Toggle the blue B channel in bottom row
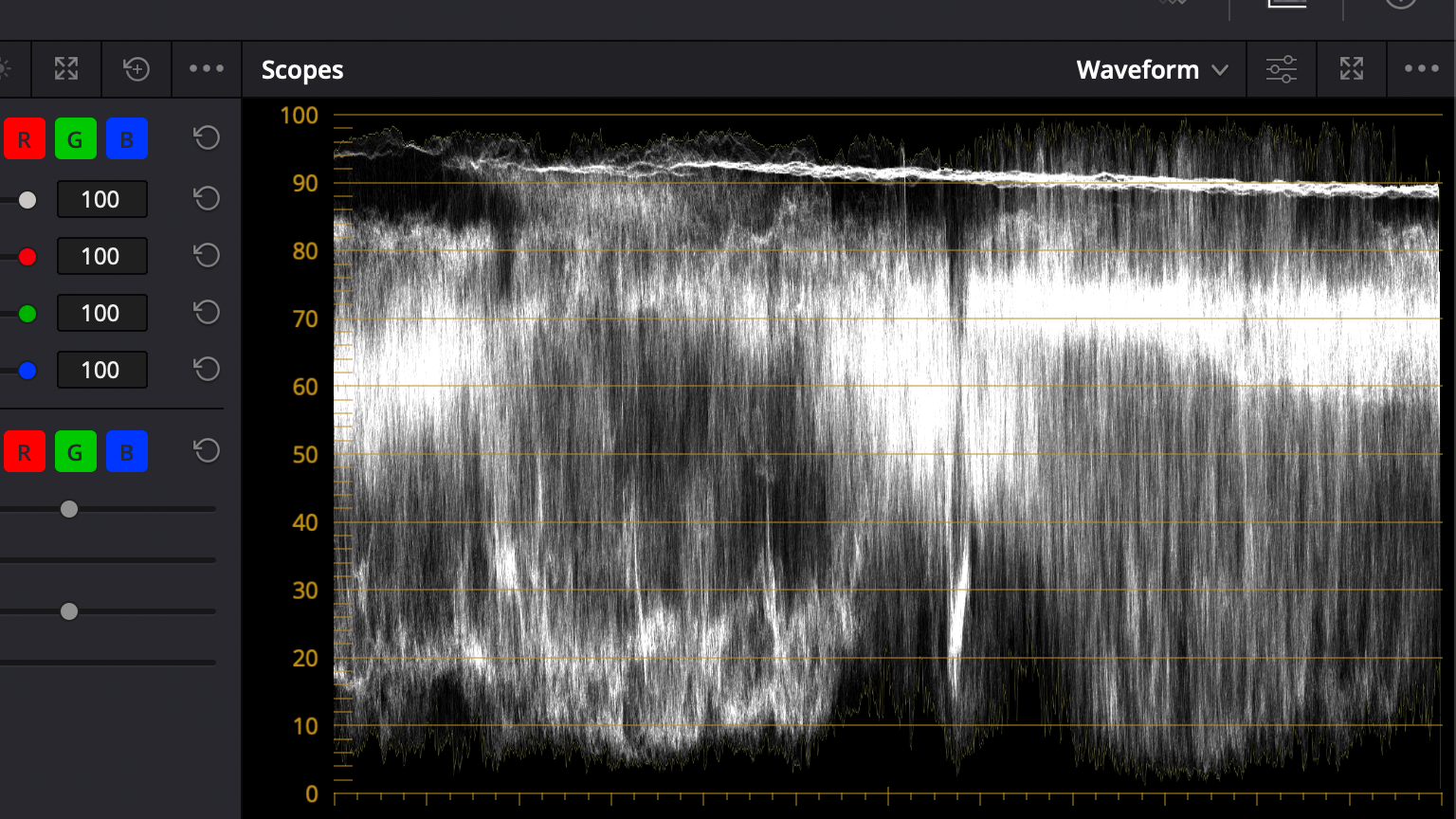Image resolution: width=1456 pixels, height=819 pixels. [x=126, y=452]
